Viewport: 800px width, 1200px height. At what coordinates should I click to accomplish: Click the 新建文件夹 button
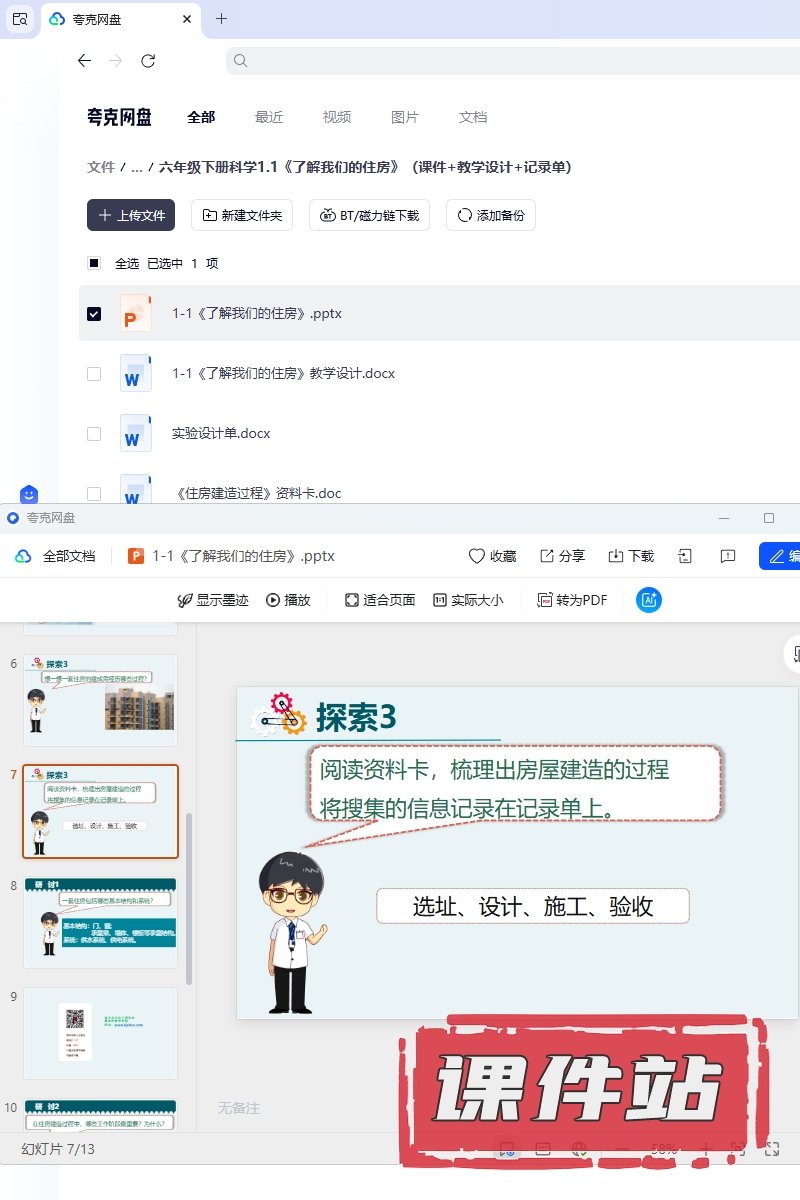pos(242,215)
